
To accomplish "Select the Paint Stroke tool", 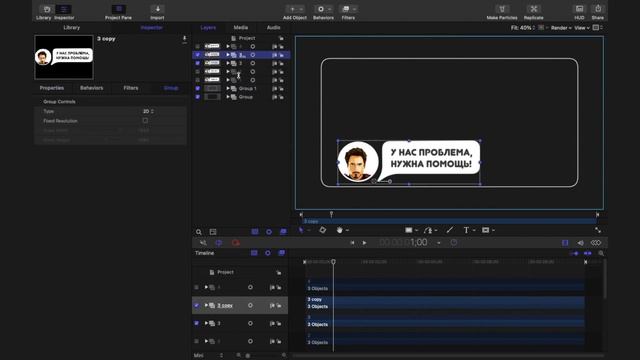I will [x=449, y=230].
